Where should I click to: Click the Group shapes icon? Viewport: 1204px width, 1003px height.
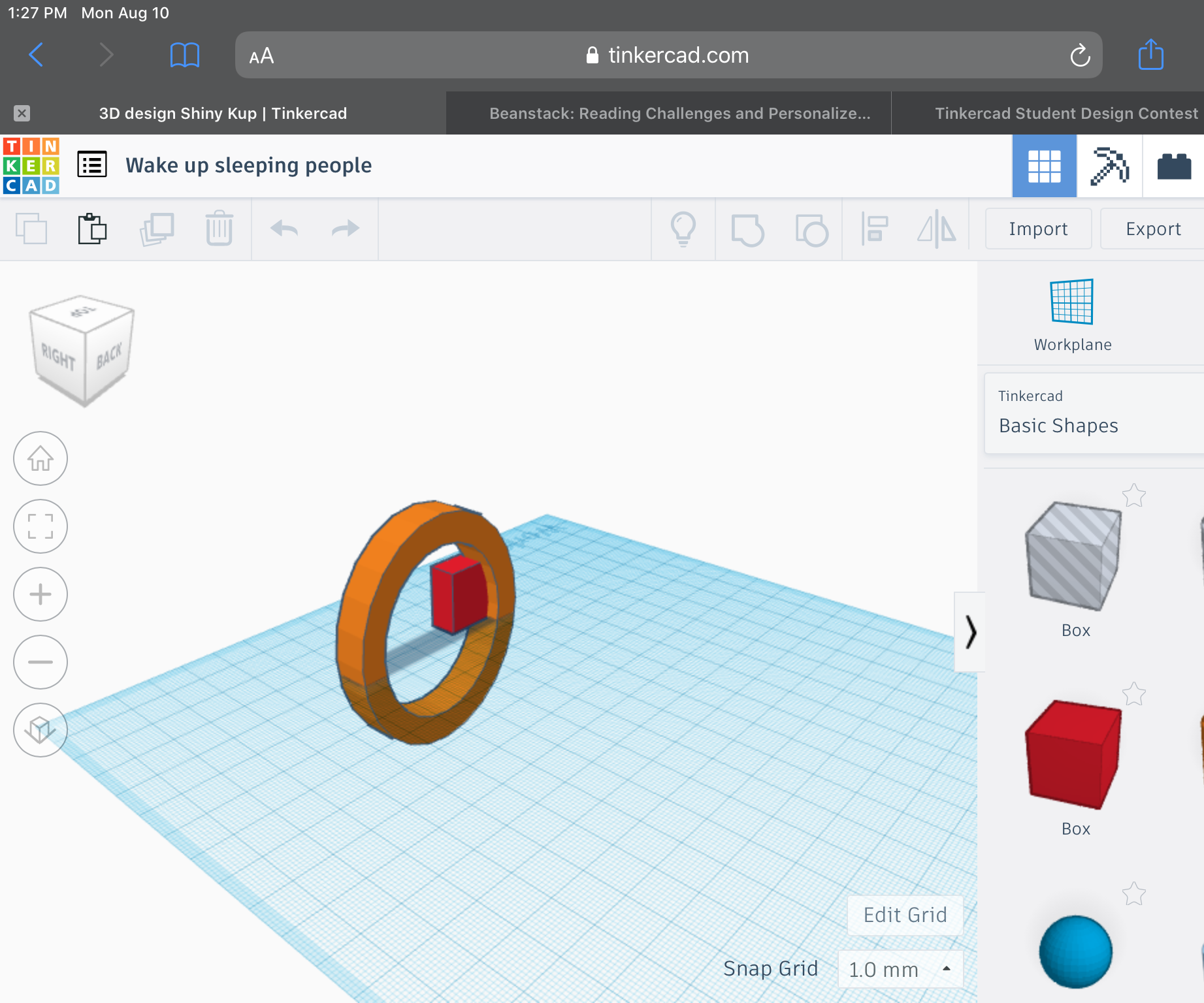(x=747, y=230)
